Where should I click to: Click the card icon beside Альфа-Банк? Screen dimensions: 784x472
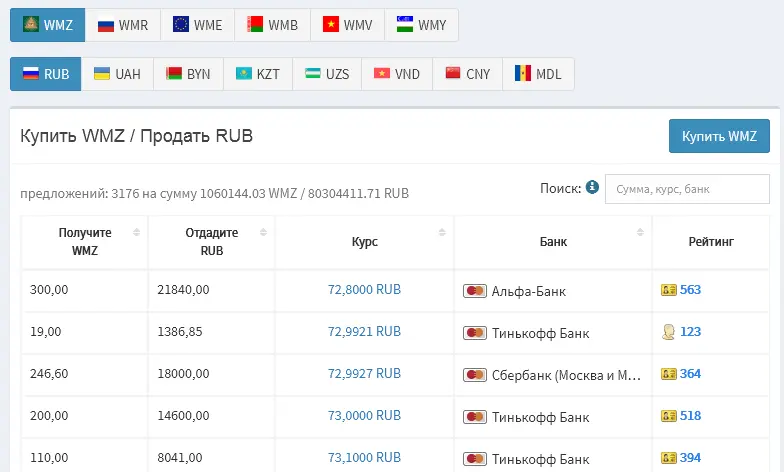coord(474,291)
